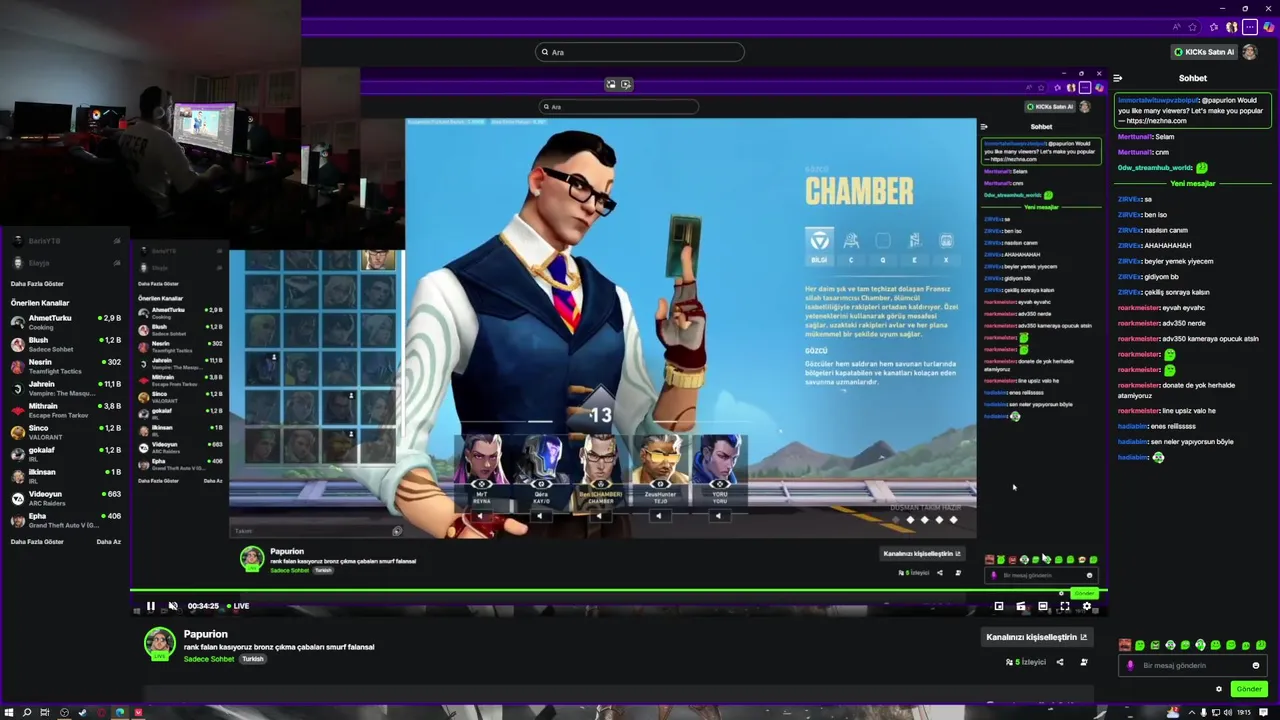Open ilkinsan channel in sidebar
The width and height of the screenshot is (1280, 720).
pyautogui.click(x=66, y=476)
